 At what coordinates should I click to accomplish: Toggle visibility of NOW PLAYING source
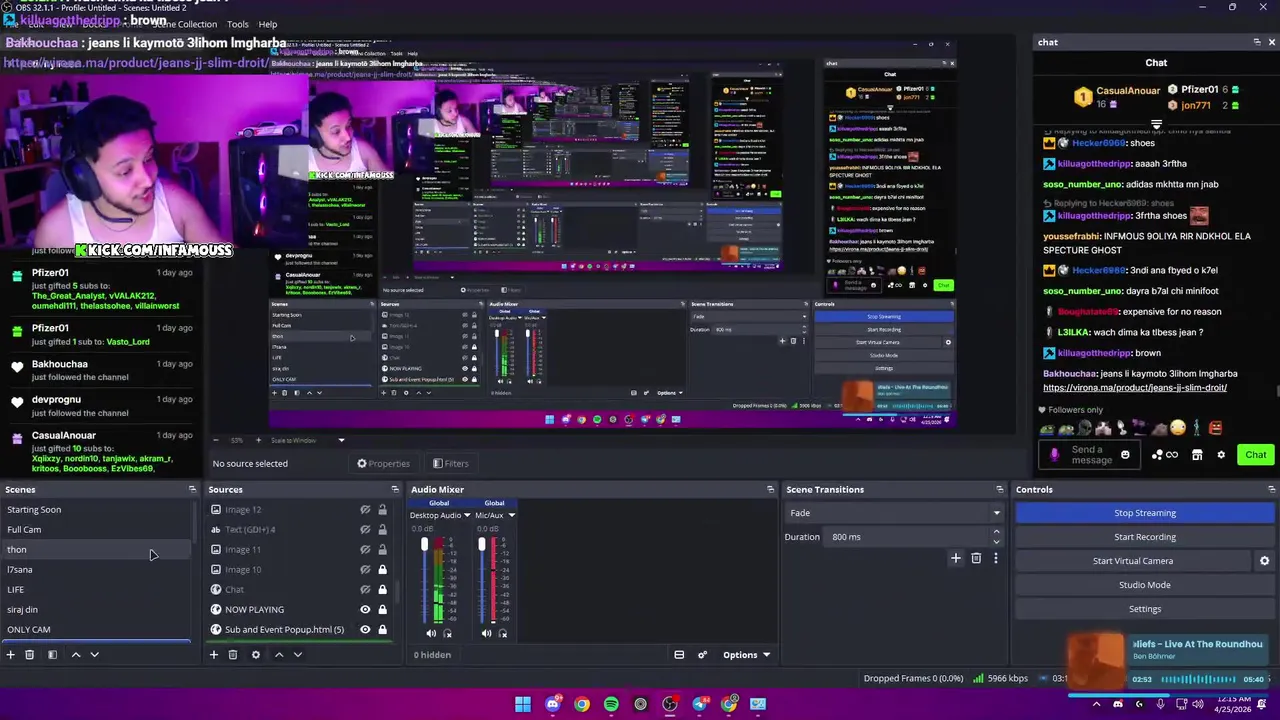click(365, 610)
